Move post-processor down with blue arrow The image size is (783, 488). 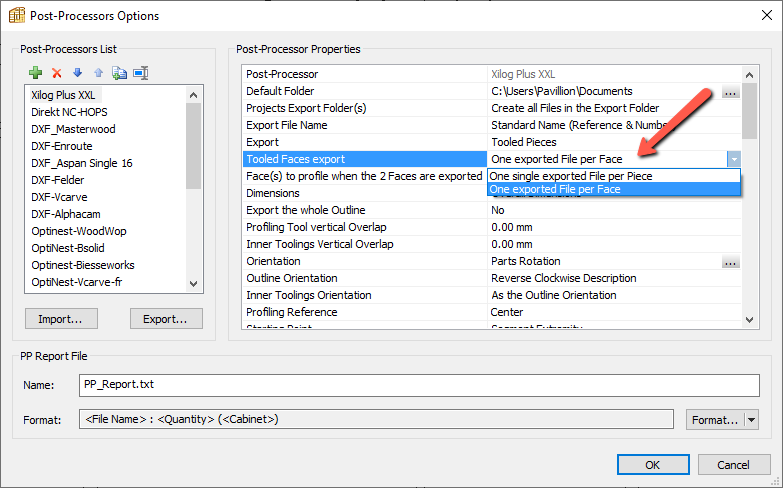coord(77,73)
